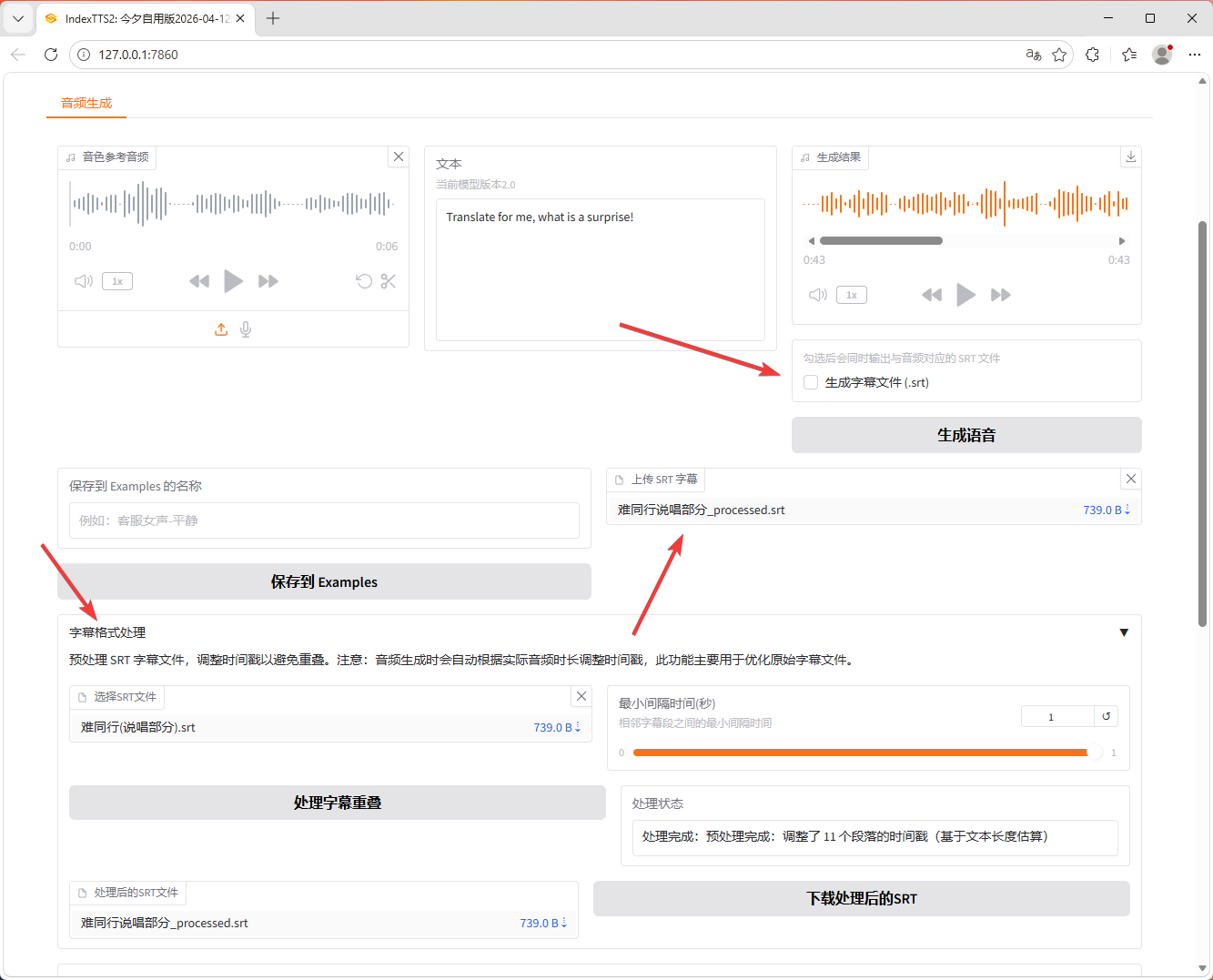1213x980 pixels.
Task: Trim reference audio with the scissors icon
Action: tap(389, 281)
